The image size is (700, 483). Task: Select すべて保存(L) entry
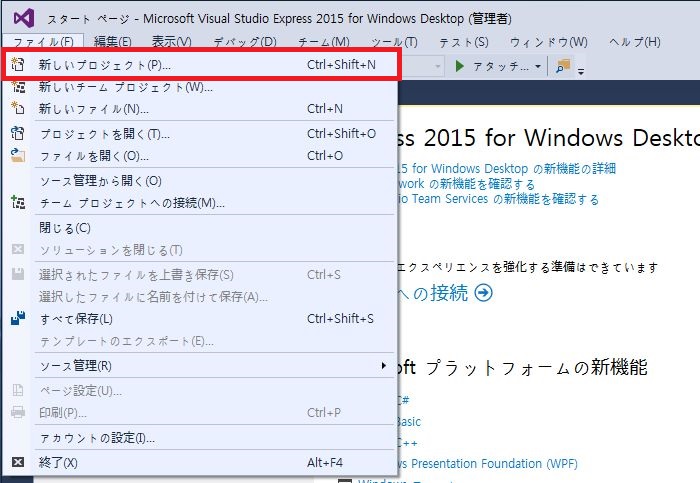coord(200,318)
